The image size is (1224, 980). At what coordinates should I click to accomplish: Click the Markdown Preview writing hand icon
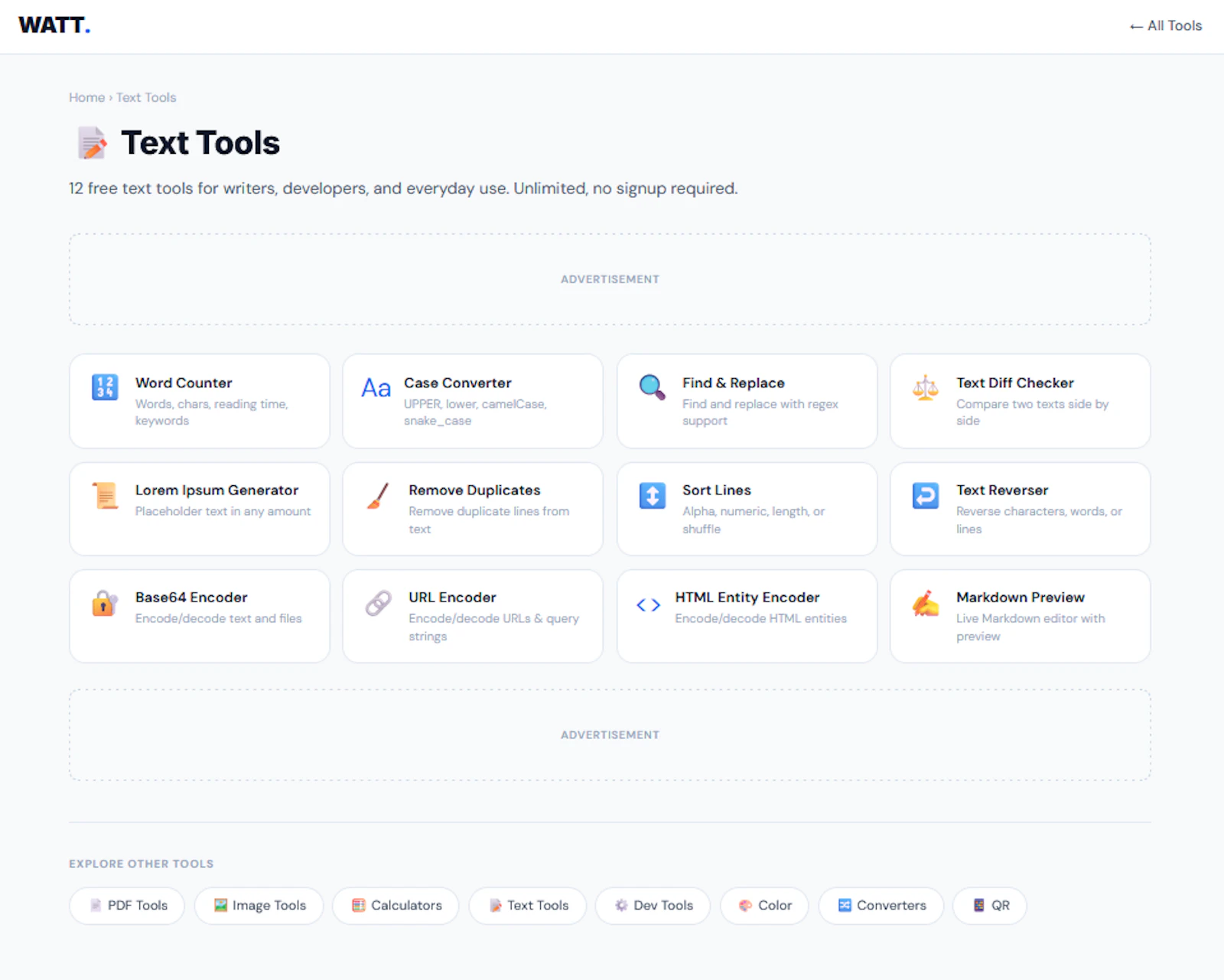[926, 603]
